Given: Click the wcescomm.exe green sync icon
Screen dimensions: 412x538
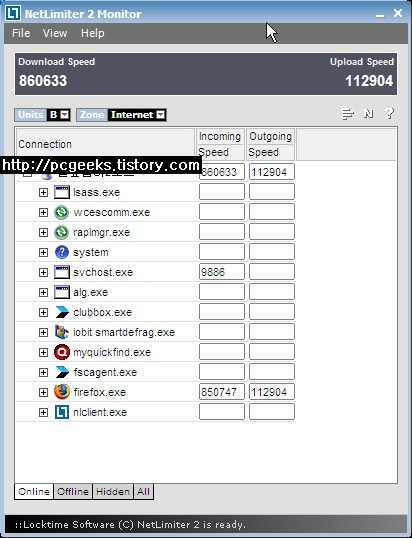Looking at the screenshot, I should click(62, 212).
